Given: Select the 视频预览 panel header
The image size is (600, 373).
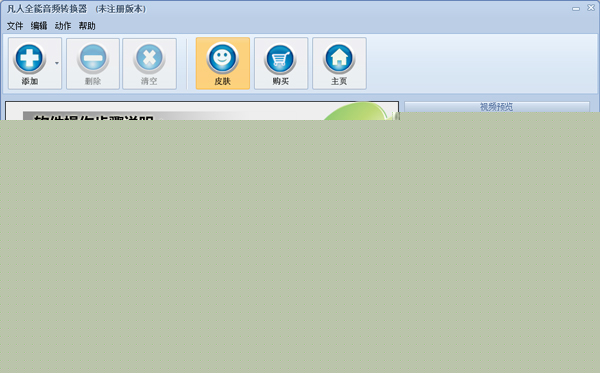Looking at the screenshot, I should coord(497,107).
